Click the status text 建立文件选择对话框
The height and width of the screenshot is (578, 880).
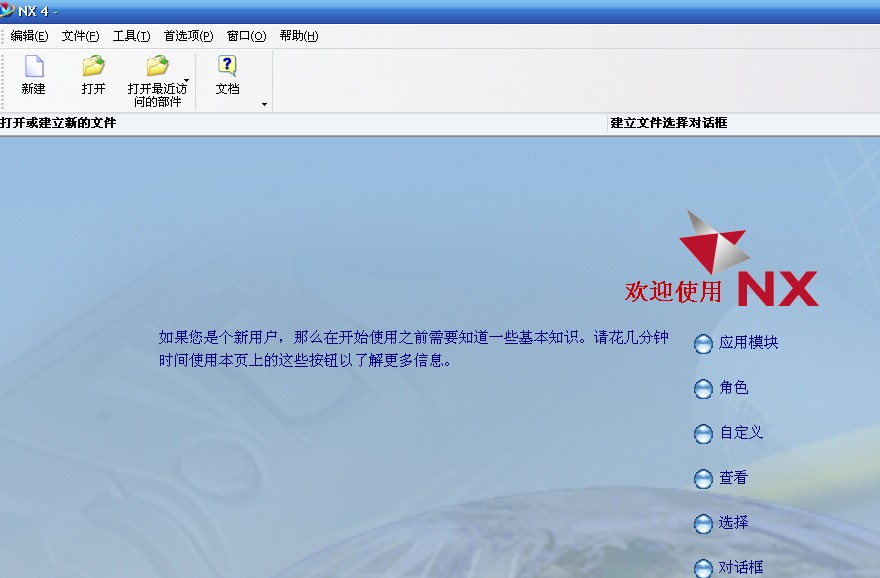[x=669, y=123]
